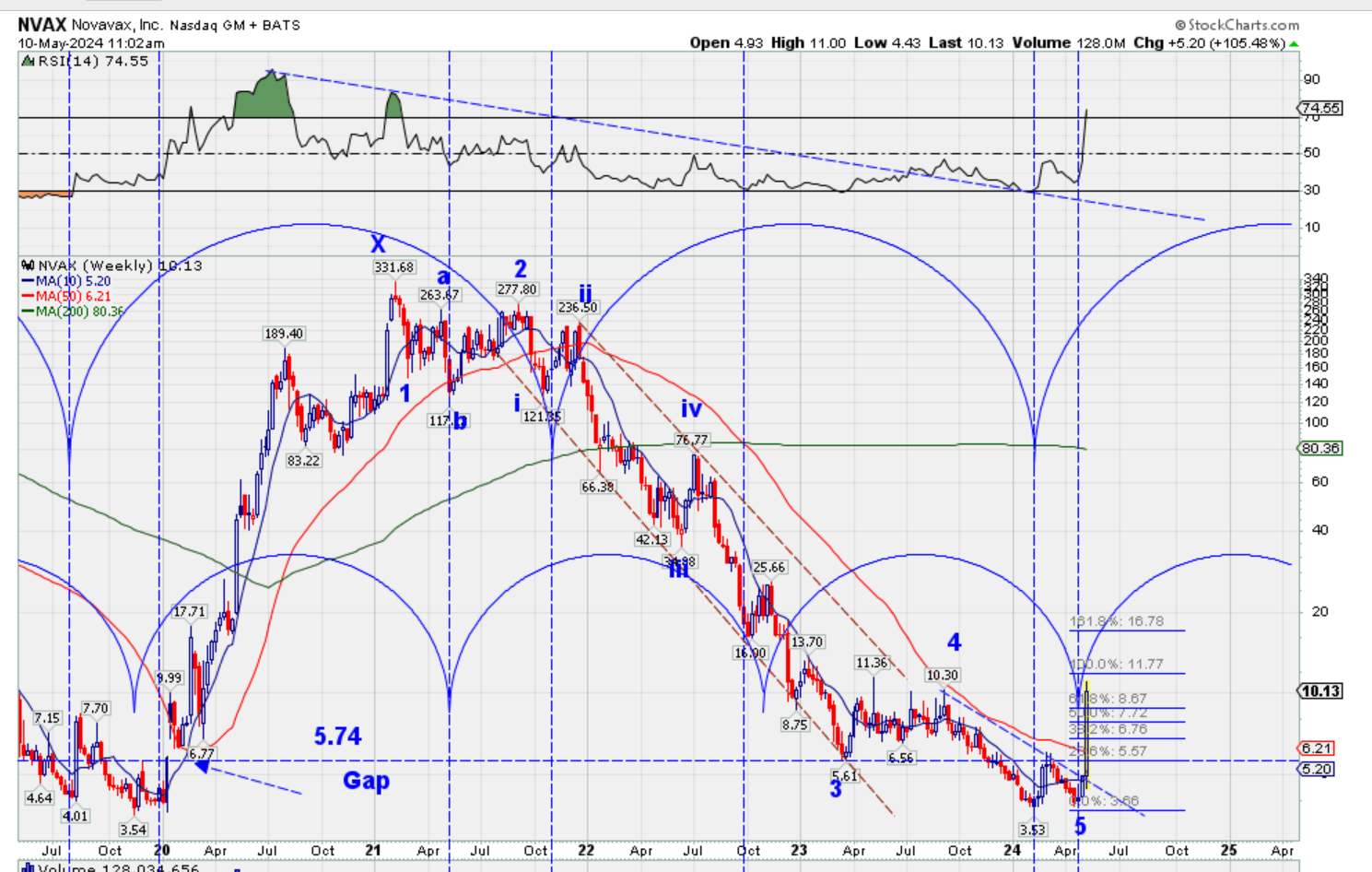Click the 9.99 price label

tap(170, 678)
